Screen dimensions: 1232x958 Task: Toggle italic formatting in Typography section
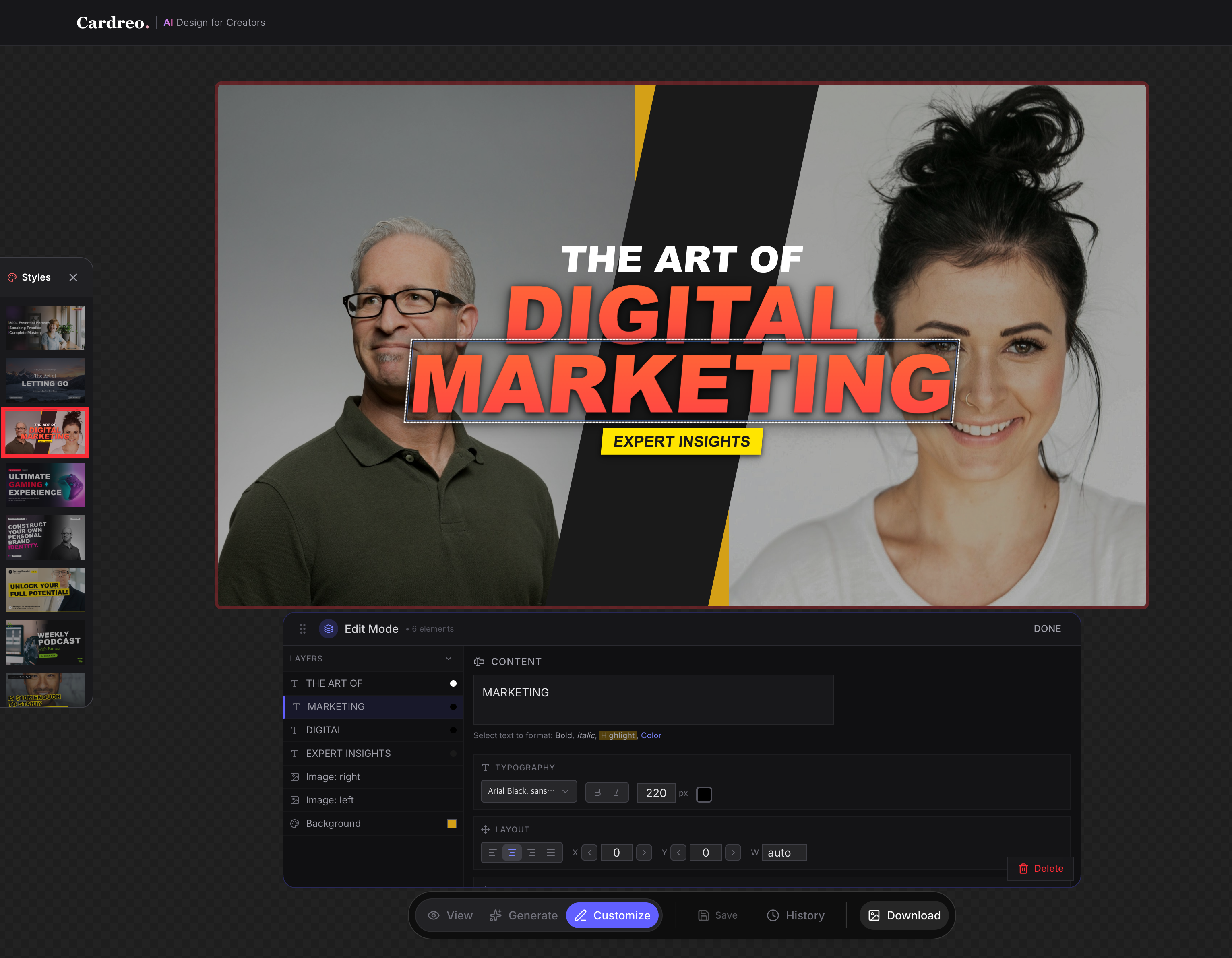616,792
